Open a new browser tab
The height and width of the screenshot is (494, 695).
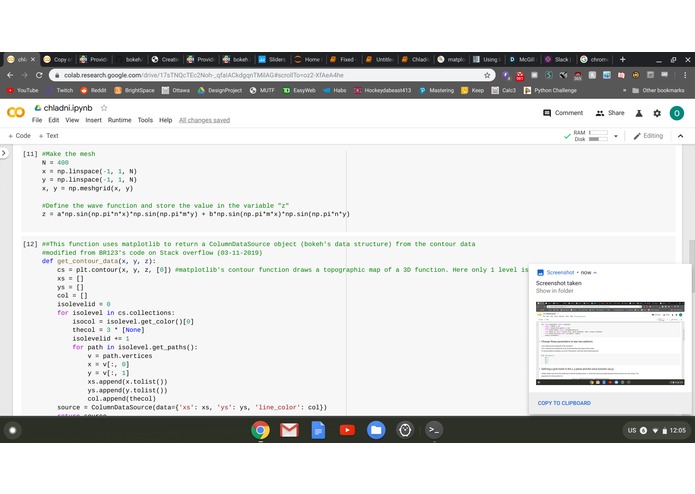click(622, 59)
